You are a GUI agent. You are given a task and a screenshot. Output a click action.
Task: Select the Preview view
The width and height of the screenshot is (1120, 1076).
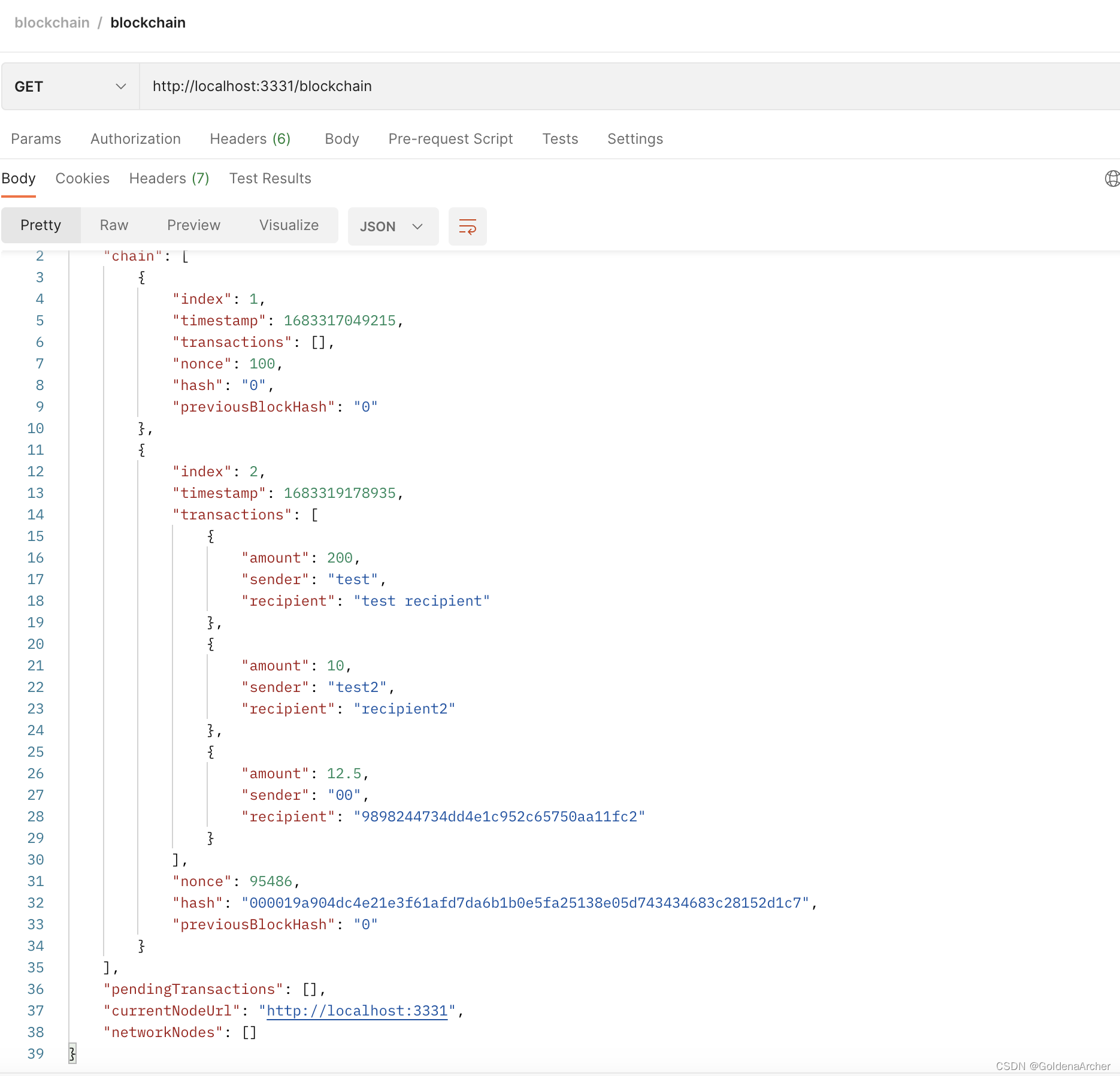coord(193,225)
